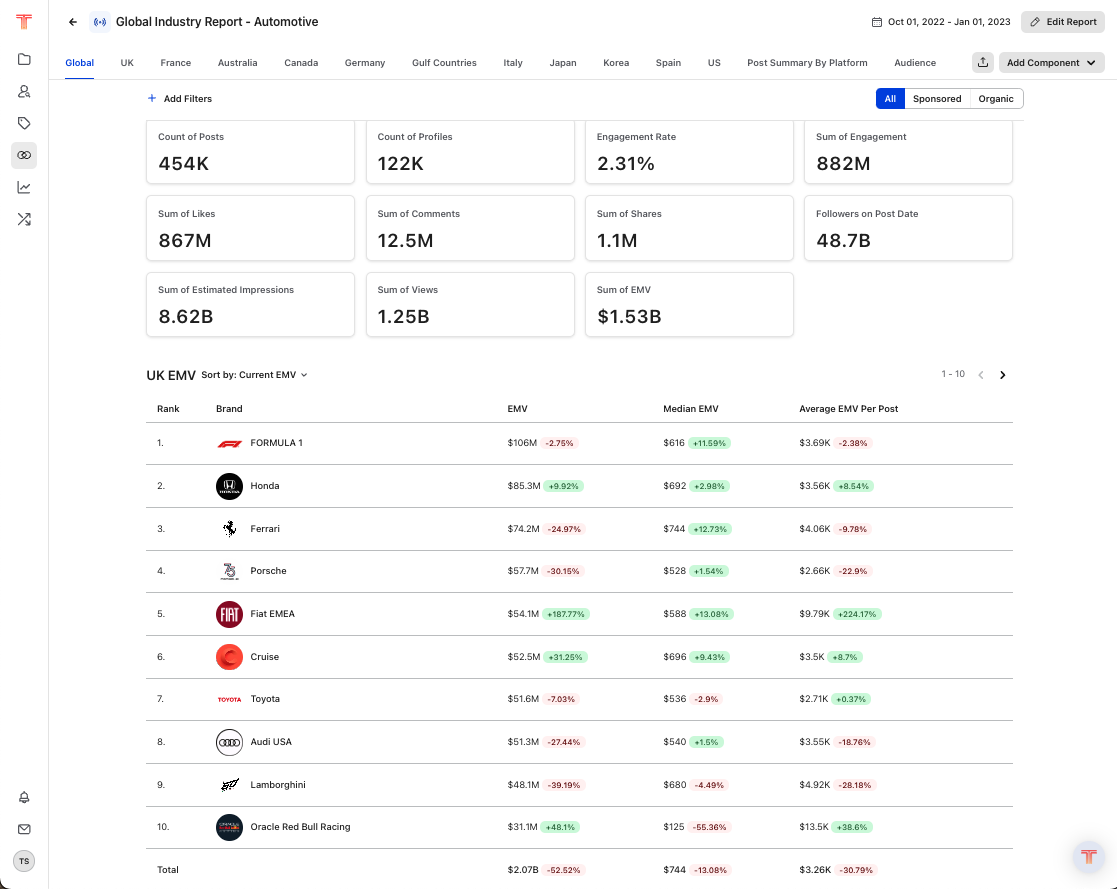The image size is (1117, 889).
Task: Open Post Summary By Platform tab
Action: [x=807, y=63]
